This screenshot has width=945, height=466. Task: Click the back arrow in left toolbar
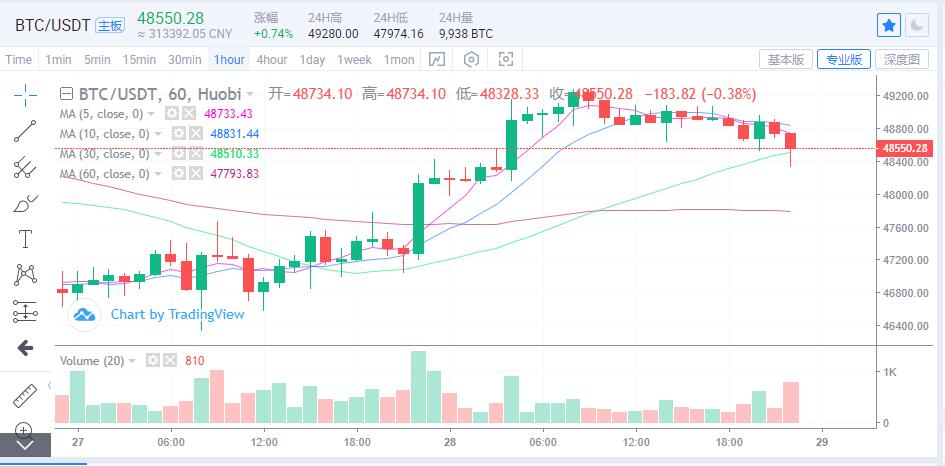pos(25,348)
